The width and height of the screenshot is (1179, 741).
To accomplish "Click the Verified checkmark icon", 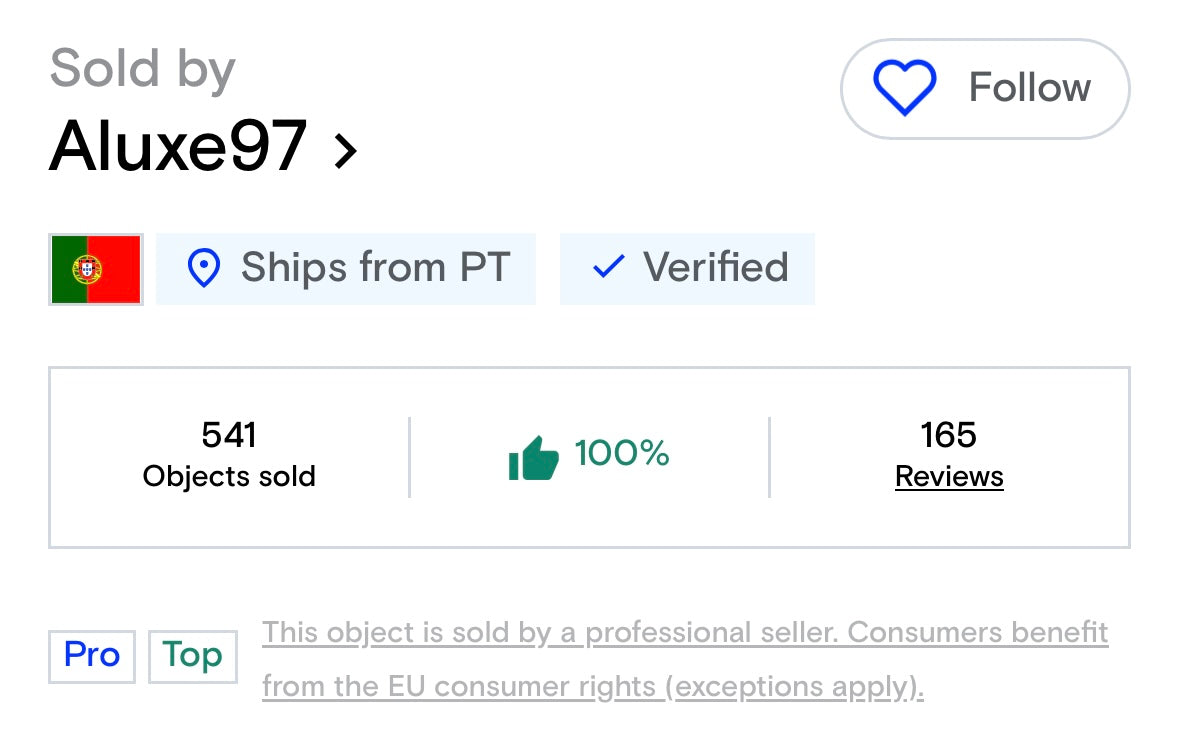I will click(x=608, y=267).
